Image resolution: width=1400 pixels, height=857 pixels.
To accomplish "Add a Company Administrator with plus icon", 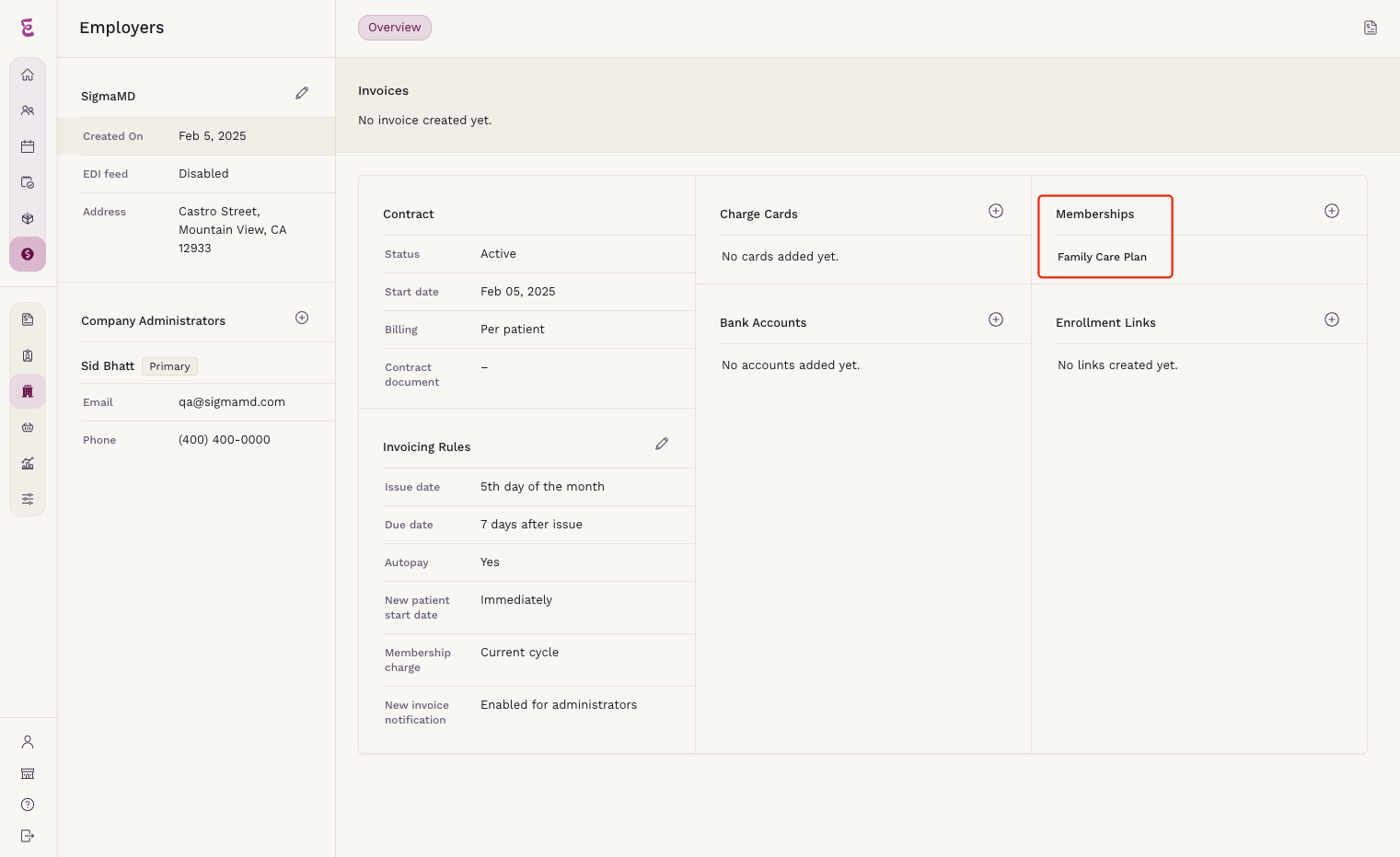I will click(302, 318).
